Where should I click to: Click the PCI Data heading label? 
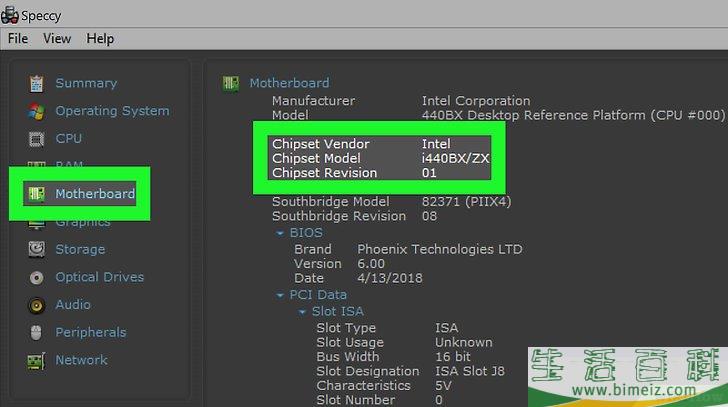click(318, 295)
